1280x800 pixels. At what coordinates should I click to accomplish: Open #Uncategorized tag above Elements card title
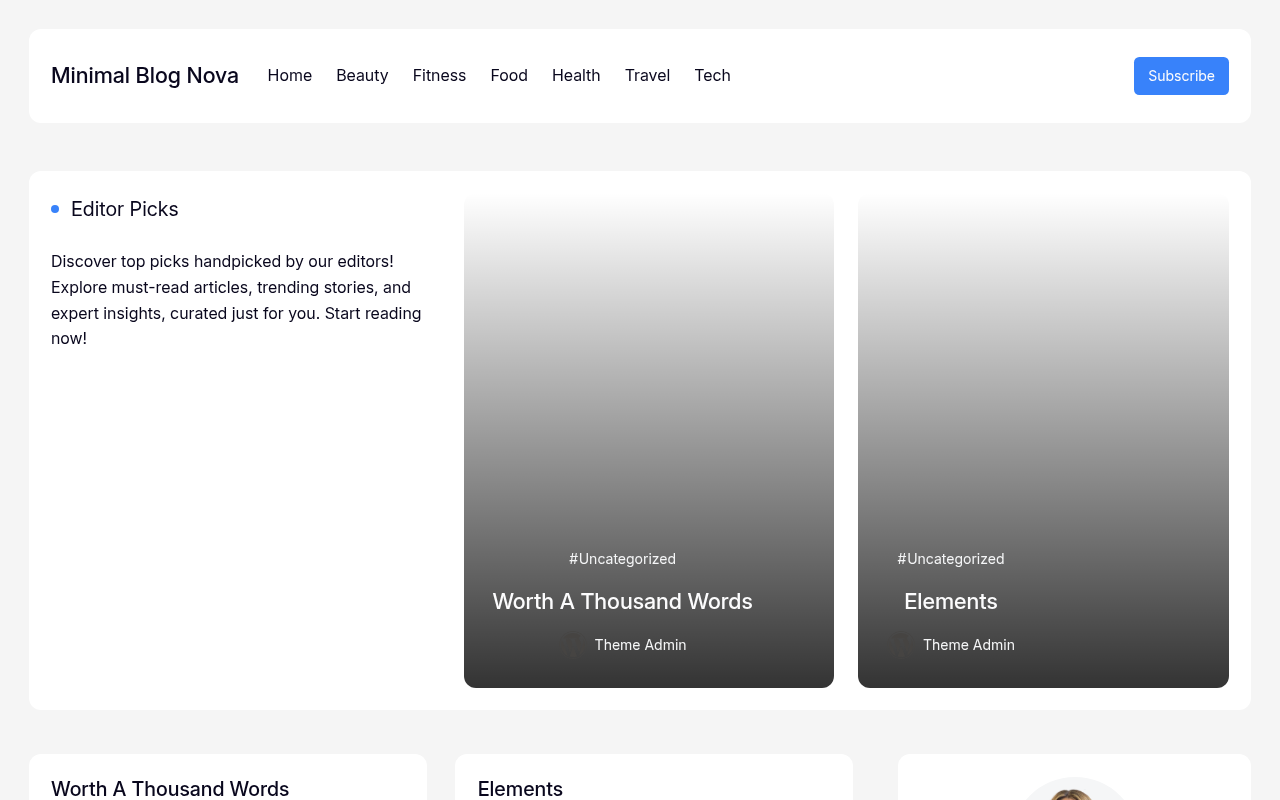click(x=951, y=559)
